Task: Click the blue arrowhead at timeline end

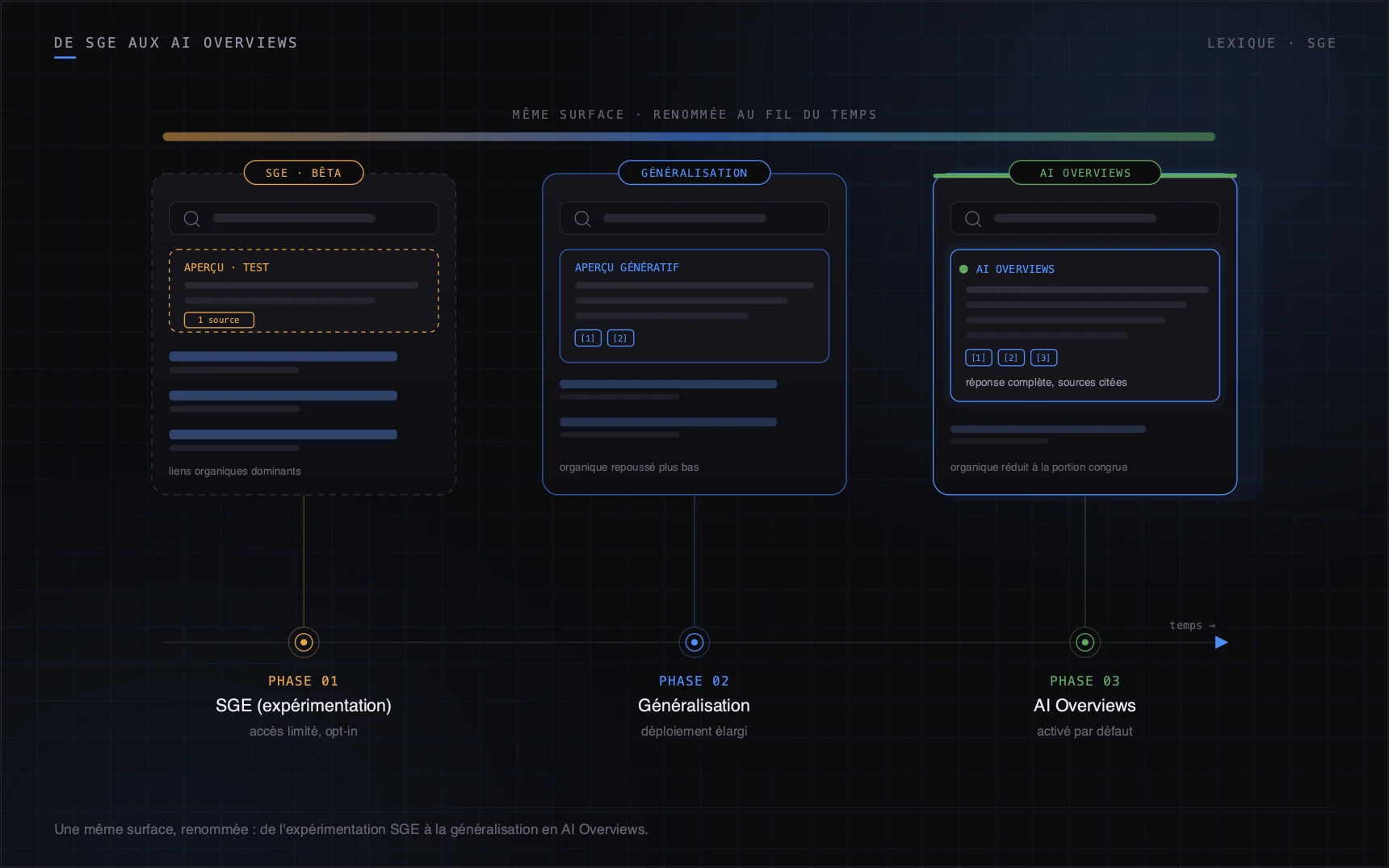Action: coord(1221,643)
